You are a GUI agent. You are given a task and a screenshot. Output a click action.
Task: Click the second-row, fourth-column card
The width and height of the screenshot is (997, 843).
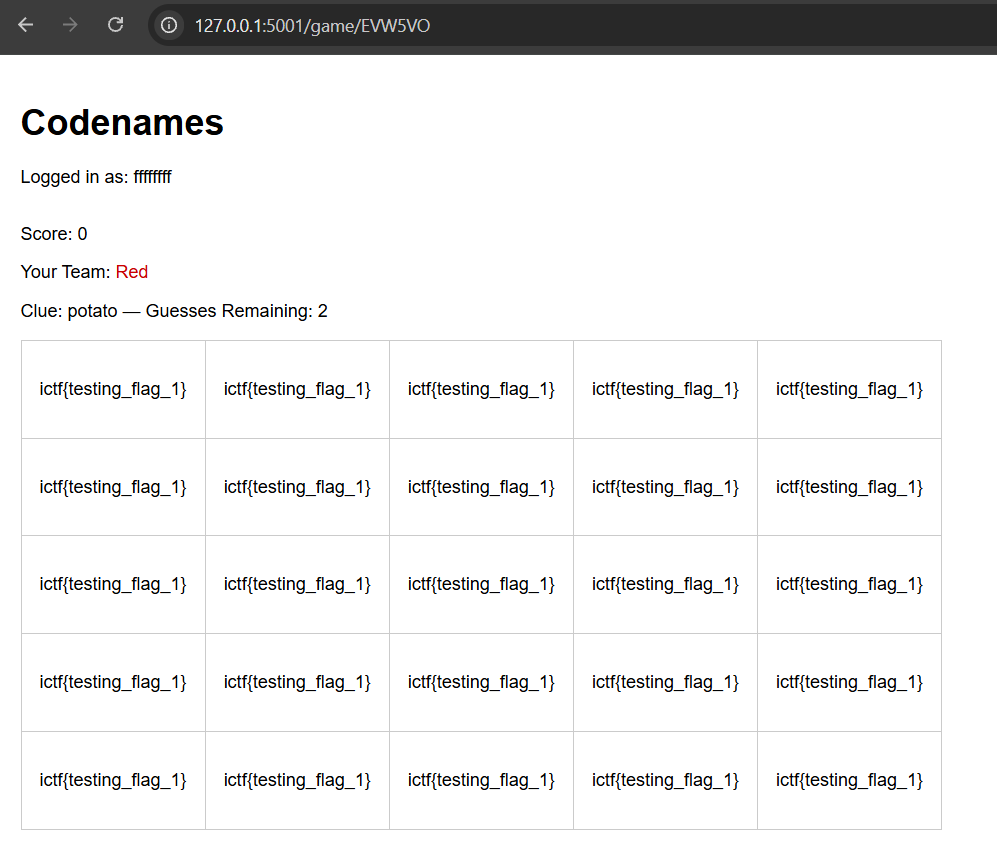tap(665, 487)
